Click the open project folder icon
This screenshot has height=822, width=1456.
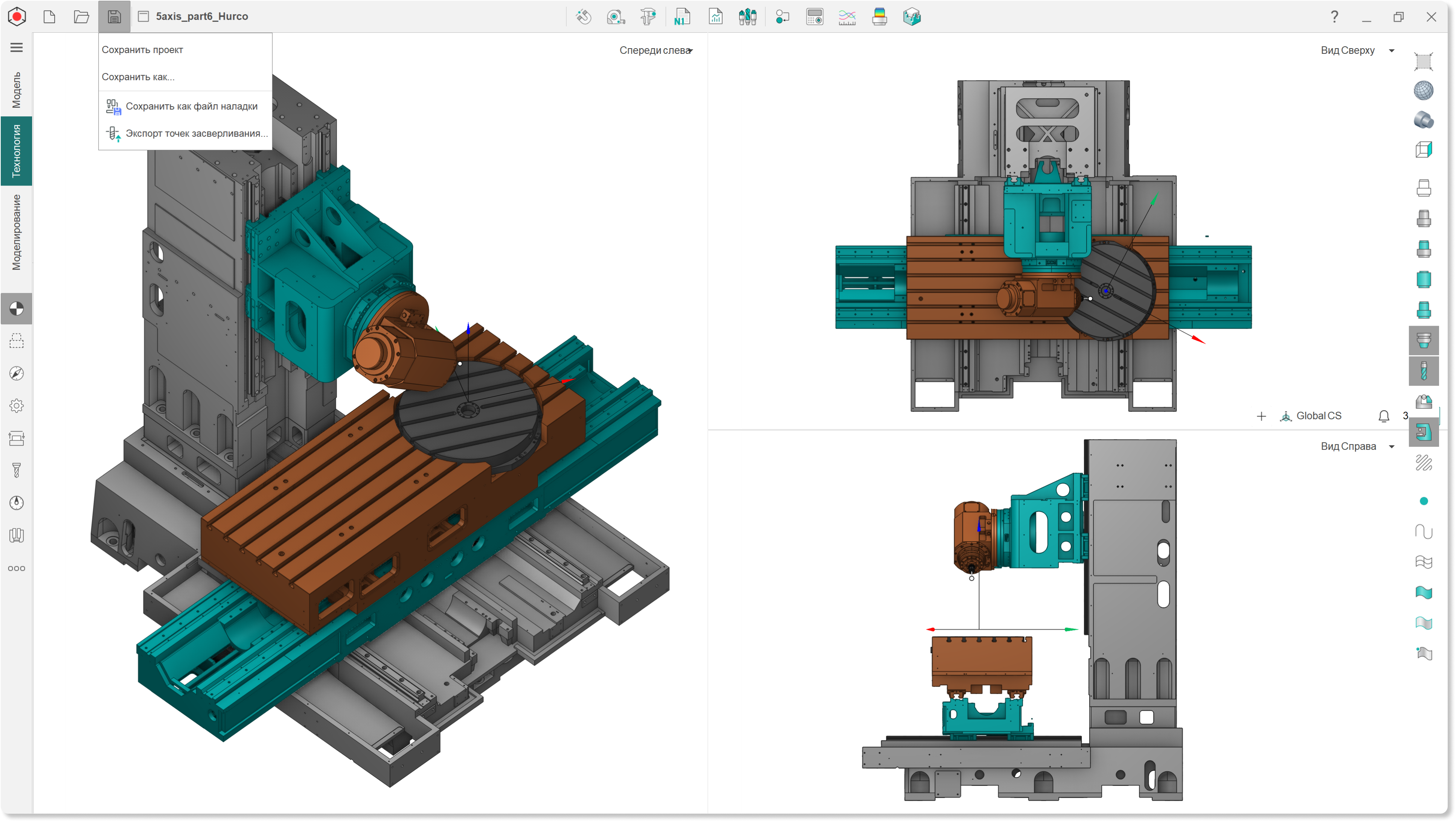[x=81, y=17]
